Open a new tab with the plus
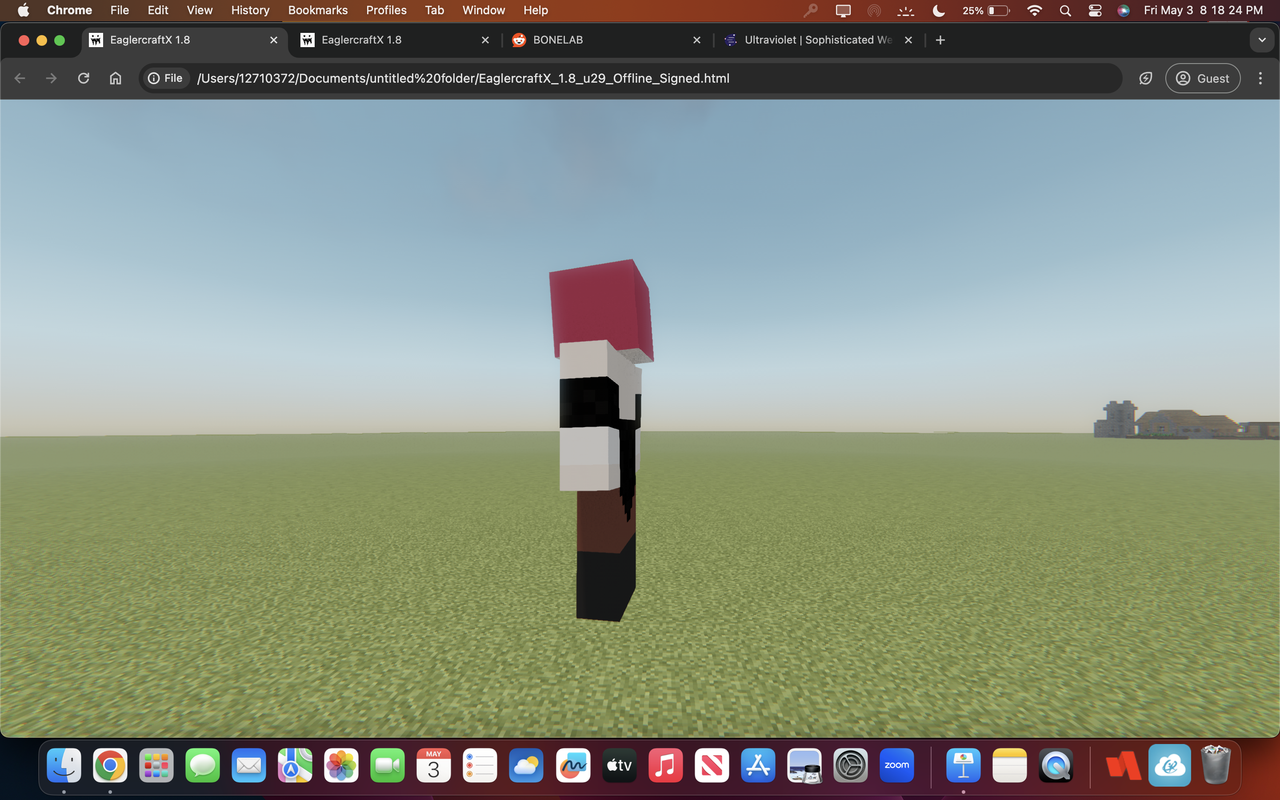 940,40
